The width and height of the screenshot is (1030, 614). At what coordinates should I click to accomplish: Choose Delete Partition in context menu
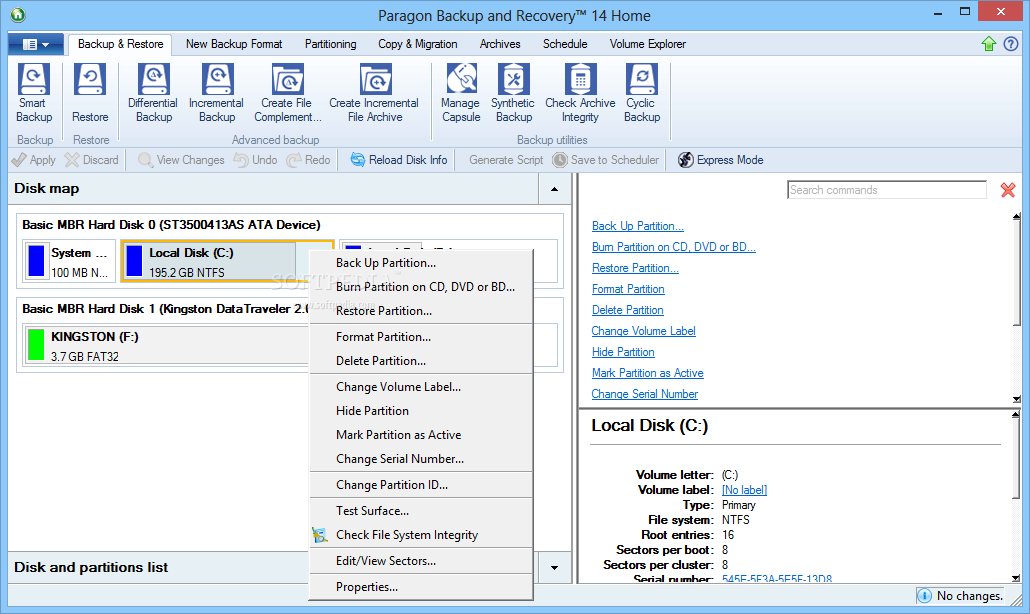click(x=421, y=361)
